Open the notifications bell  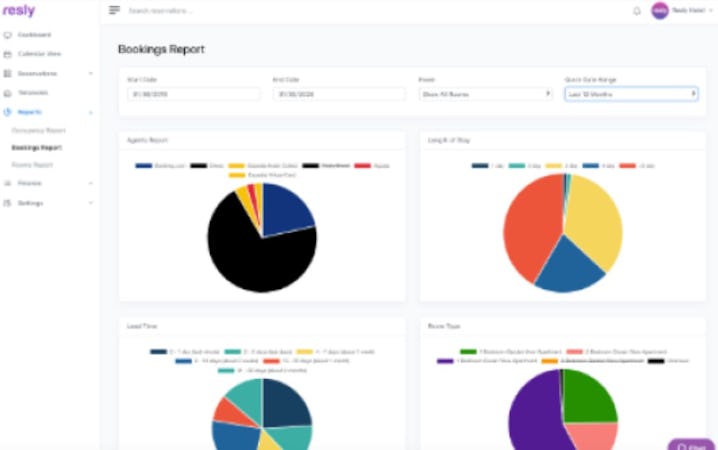pos(636,11)
